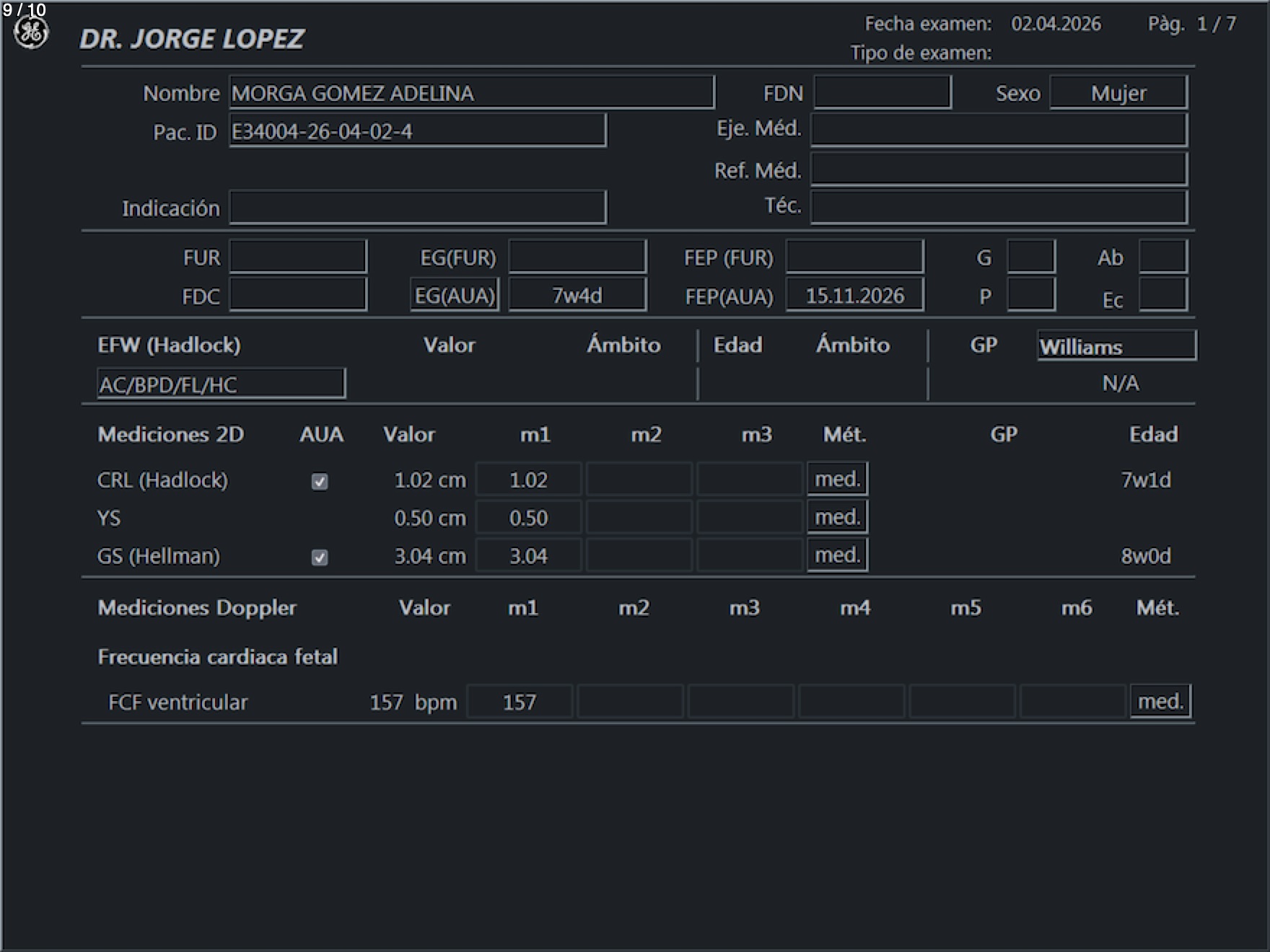
Task: Click the FCF ventricular m1 value field
Action: (x=520, y=702)
